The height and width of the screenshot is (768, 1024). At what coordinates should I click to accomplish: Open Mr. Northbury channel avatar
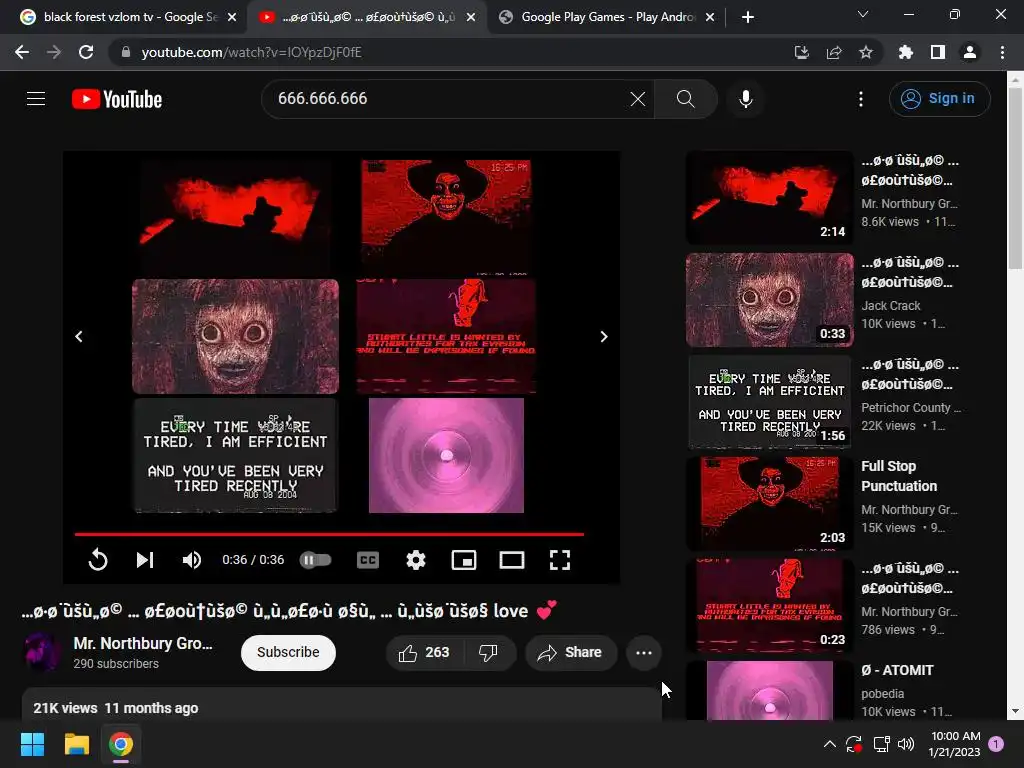(x=42, y=652)
